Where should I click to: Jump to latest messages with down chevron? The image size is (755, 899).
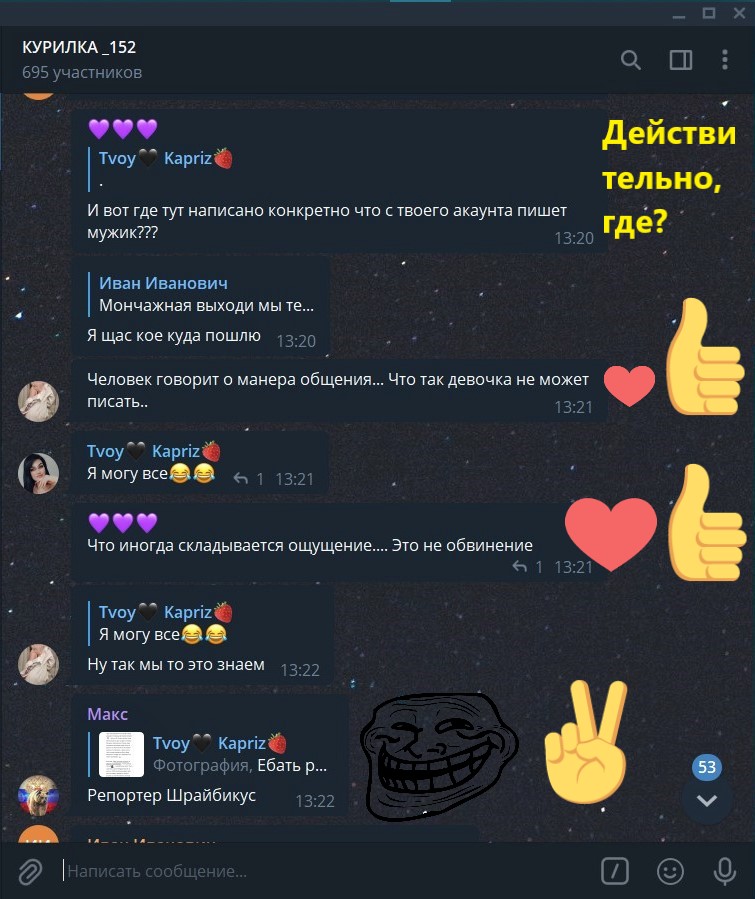tap(706, 800)
